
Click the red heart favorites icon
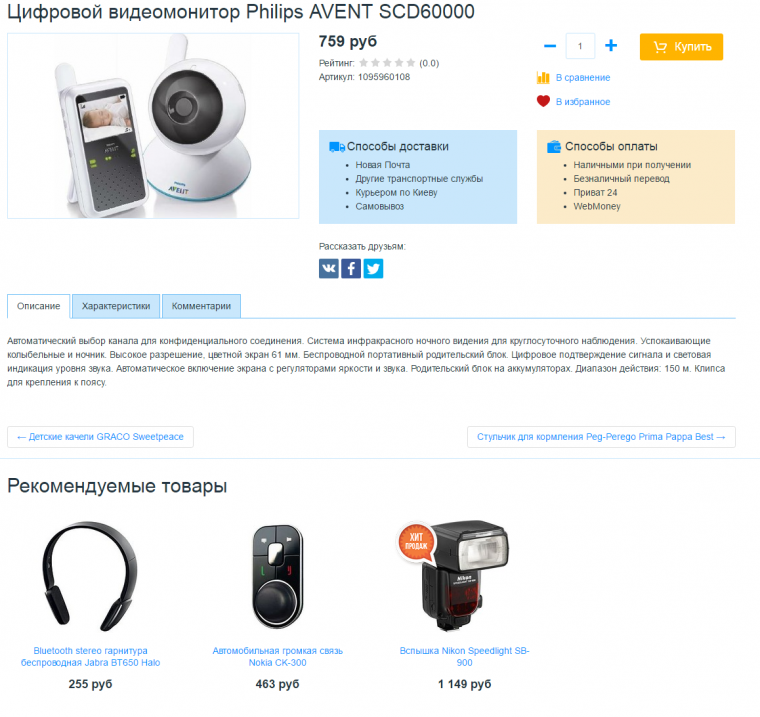(x=543, y=101)
